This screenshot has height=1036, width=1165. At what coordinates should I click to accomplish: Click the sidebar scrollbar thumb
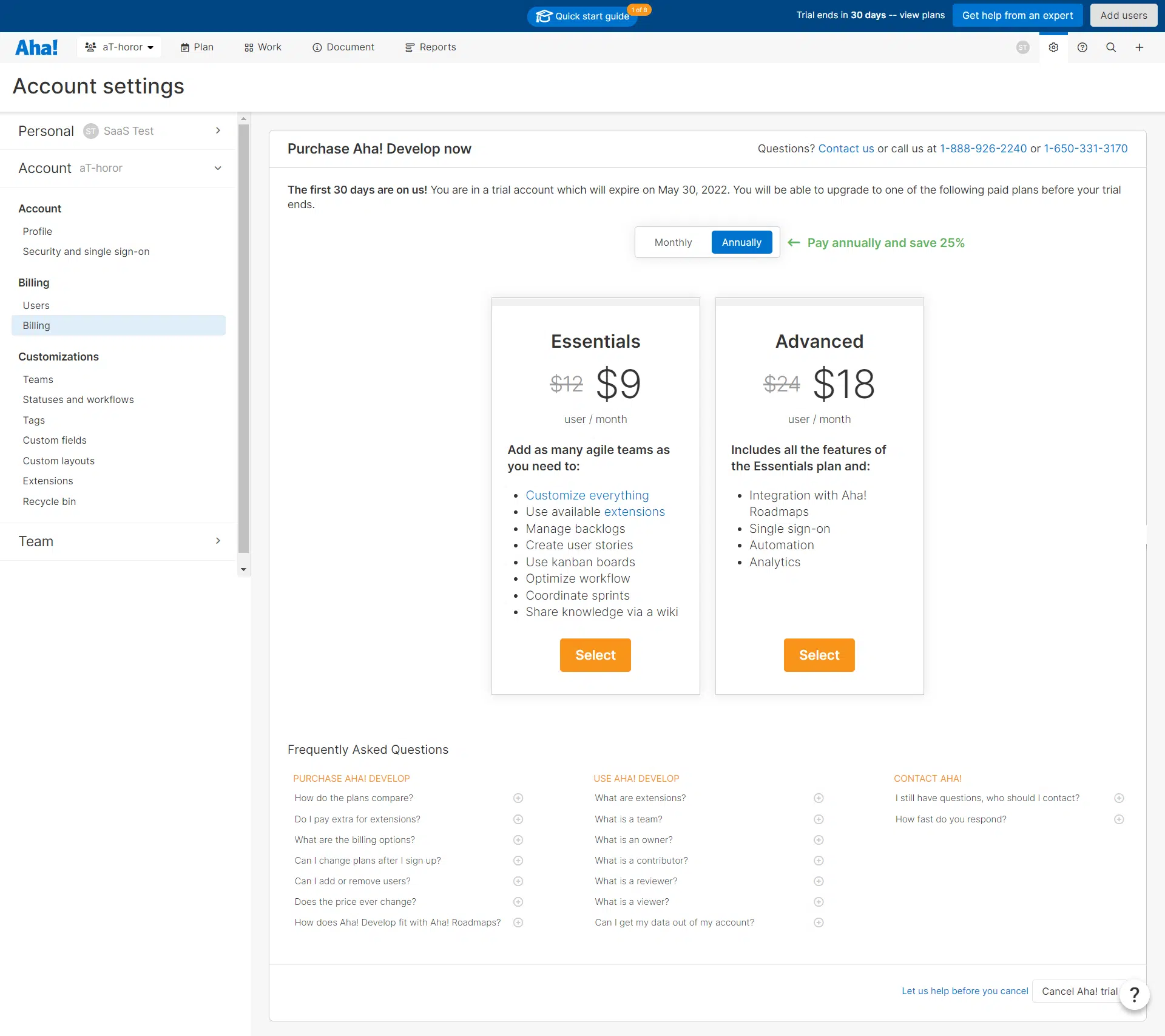[x=244, y=339]
